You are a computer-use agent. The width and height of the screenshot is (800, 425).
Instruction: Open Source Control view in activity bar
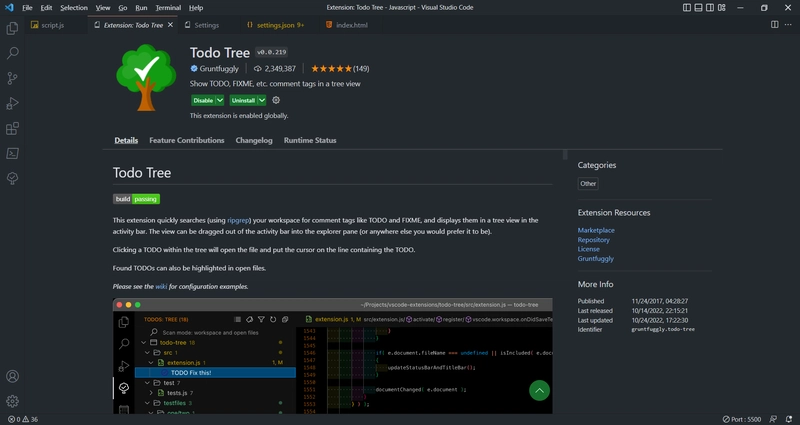point(12,78)
